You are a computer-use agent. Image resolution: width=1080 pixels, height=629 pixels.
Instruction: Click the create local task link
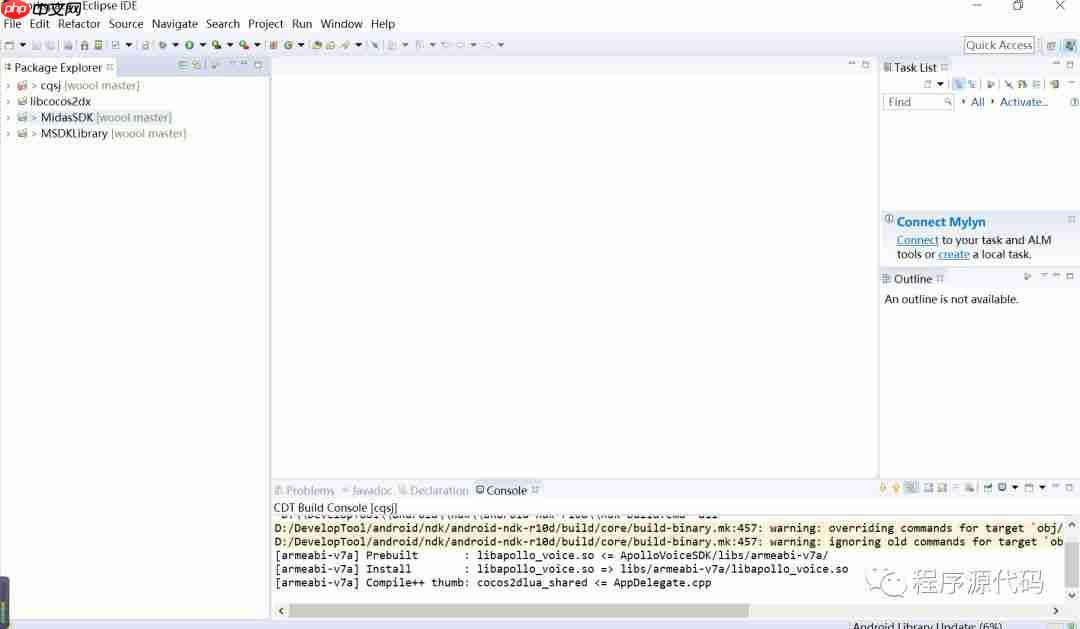(x=953, y=255)
